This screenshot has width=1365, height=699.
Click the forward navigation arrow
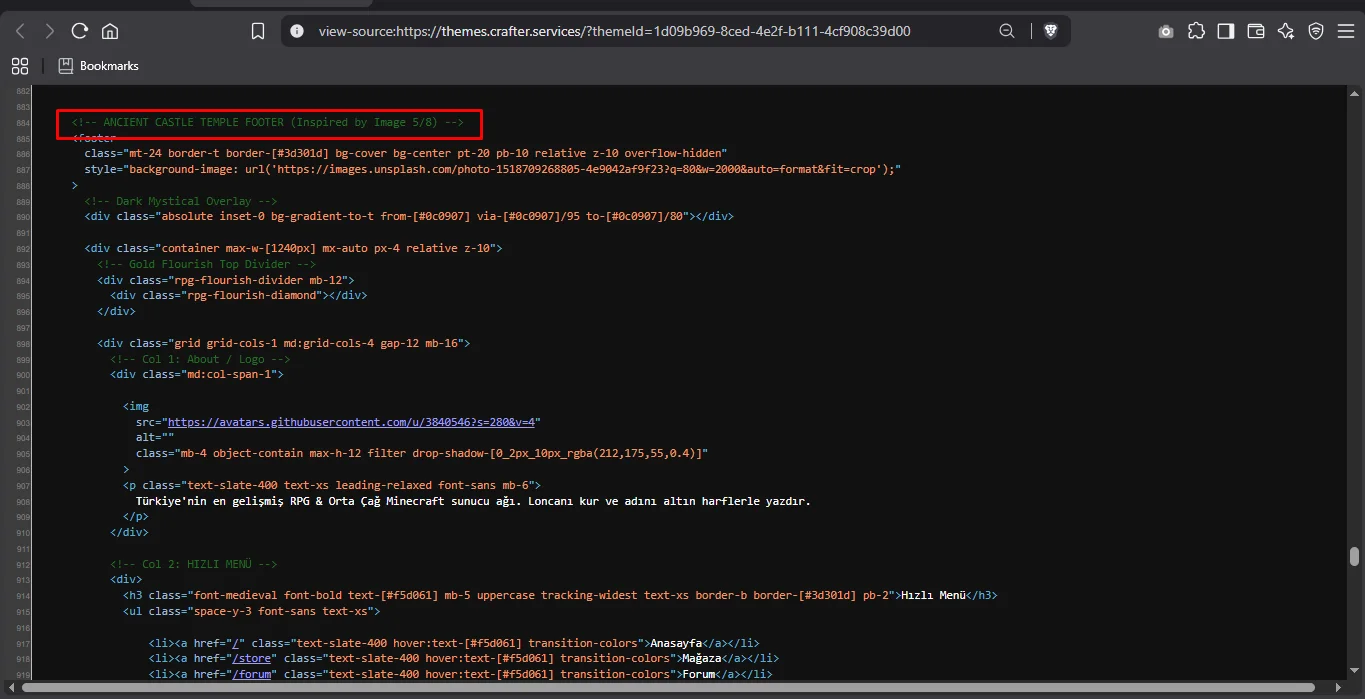coord(50,31)
